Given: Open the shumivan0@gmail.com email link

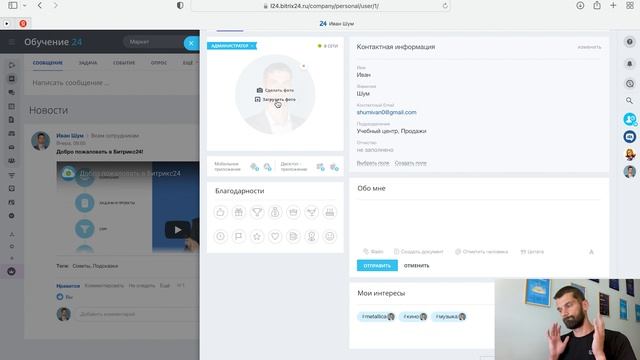Looking at the screenshot, I should pos(387,112).
